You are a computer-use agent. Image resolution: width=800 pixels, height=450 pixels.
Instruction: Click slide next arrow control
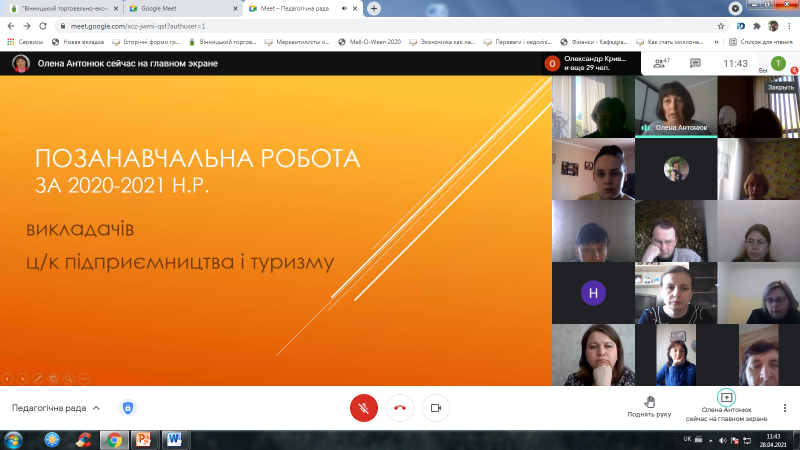coord(22,379)
